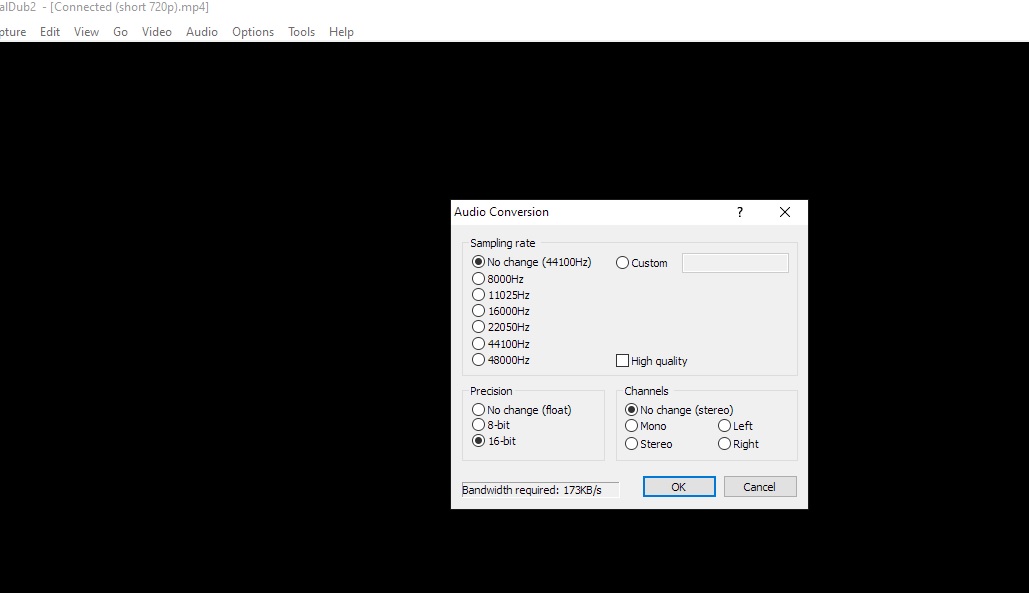The width and height of the screenshot is (1029, 593).
Task: Open the Edit menu
Action: 50,31
